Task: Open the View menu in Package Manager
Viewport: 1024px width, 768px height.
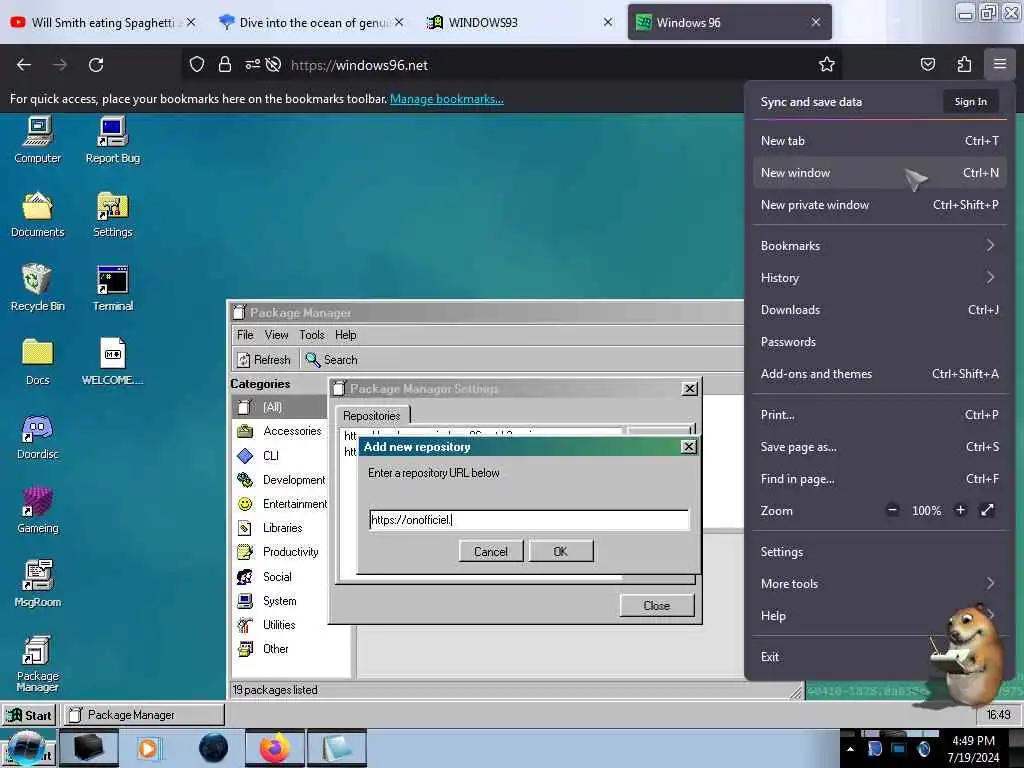Action: point(276,335)
